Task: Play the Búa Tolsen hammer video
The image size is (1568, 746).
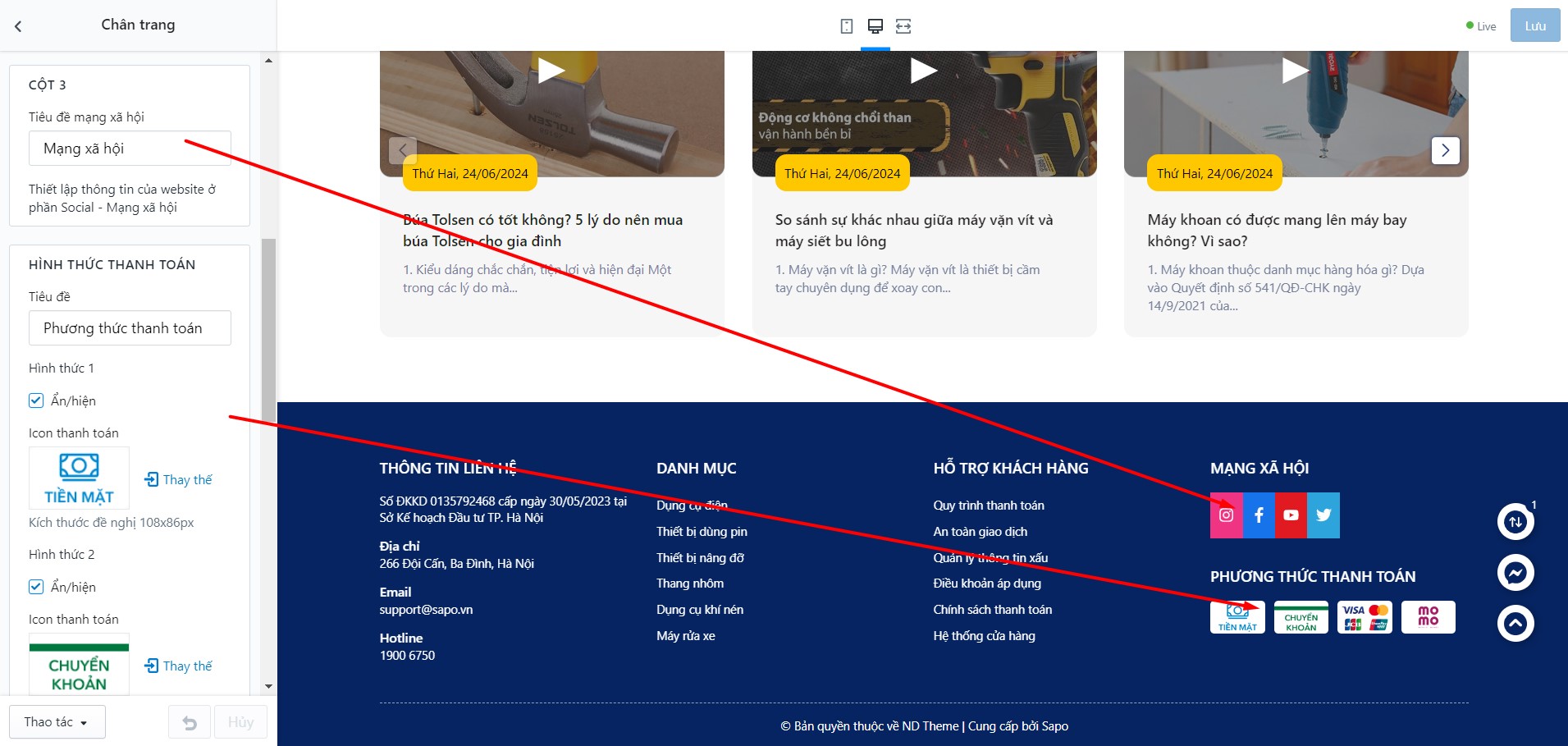Action: [551, 71]
